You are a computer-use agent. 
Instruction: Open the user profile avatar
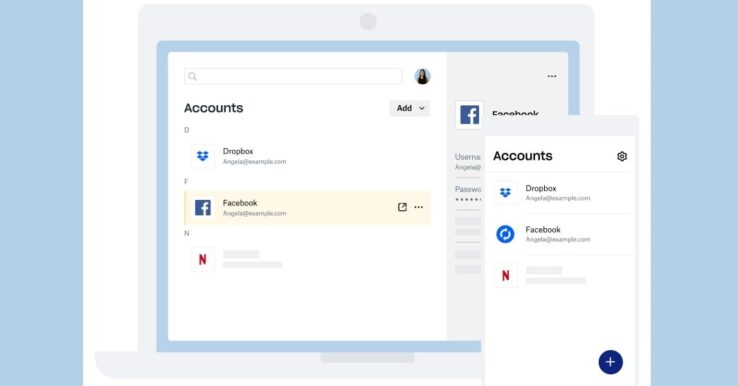(x=422, y=76)
